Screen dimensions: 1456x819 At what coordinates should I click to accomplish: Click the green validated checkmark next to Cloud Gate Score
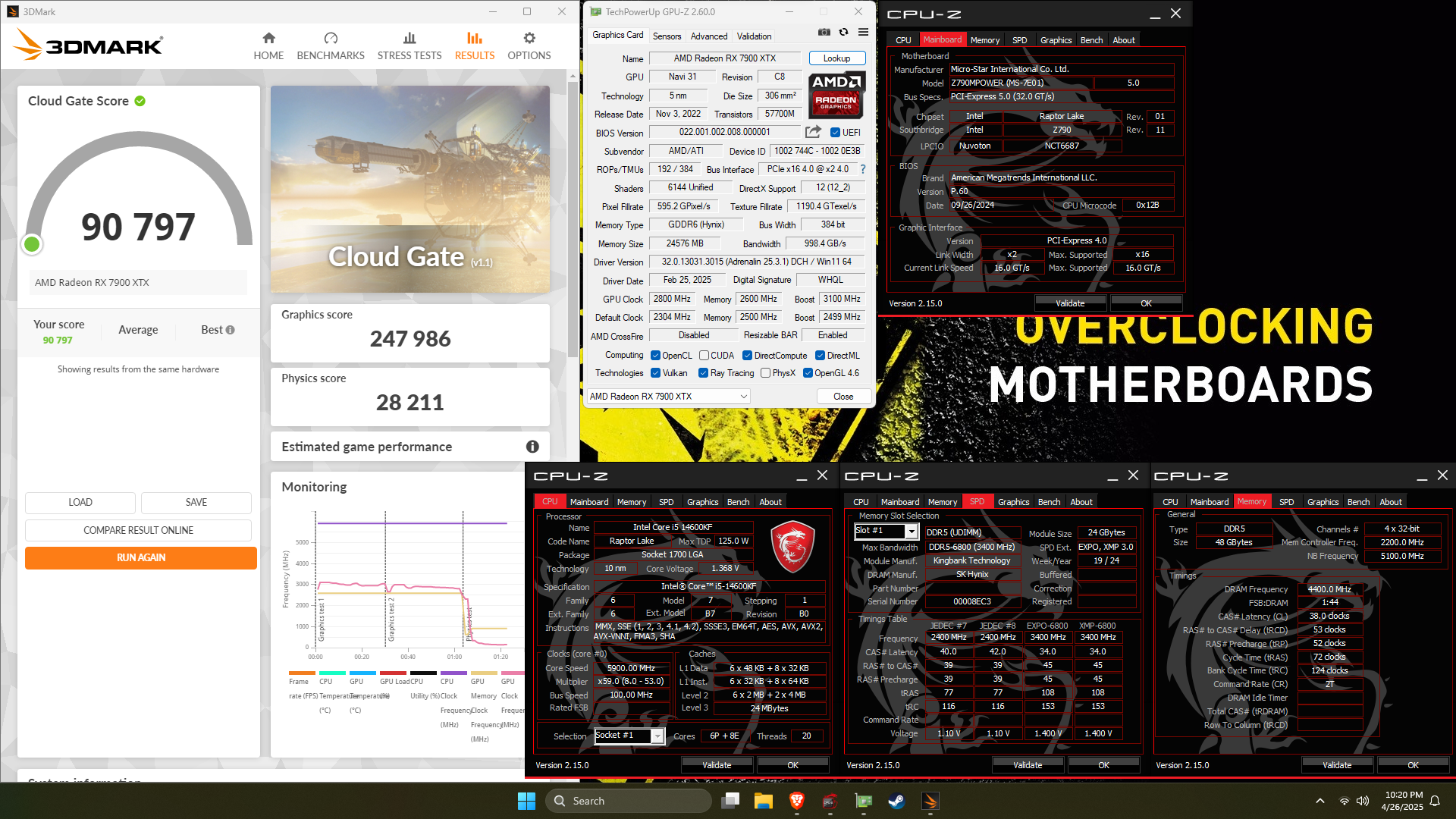pos(140,101)
